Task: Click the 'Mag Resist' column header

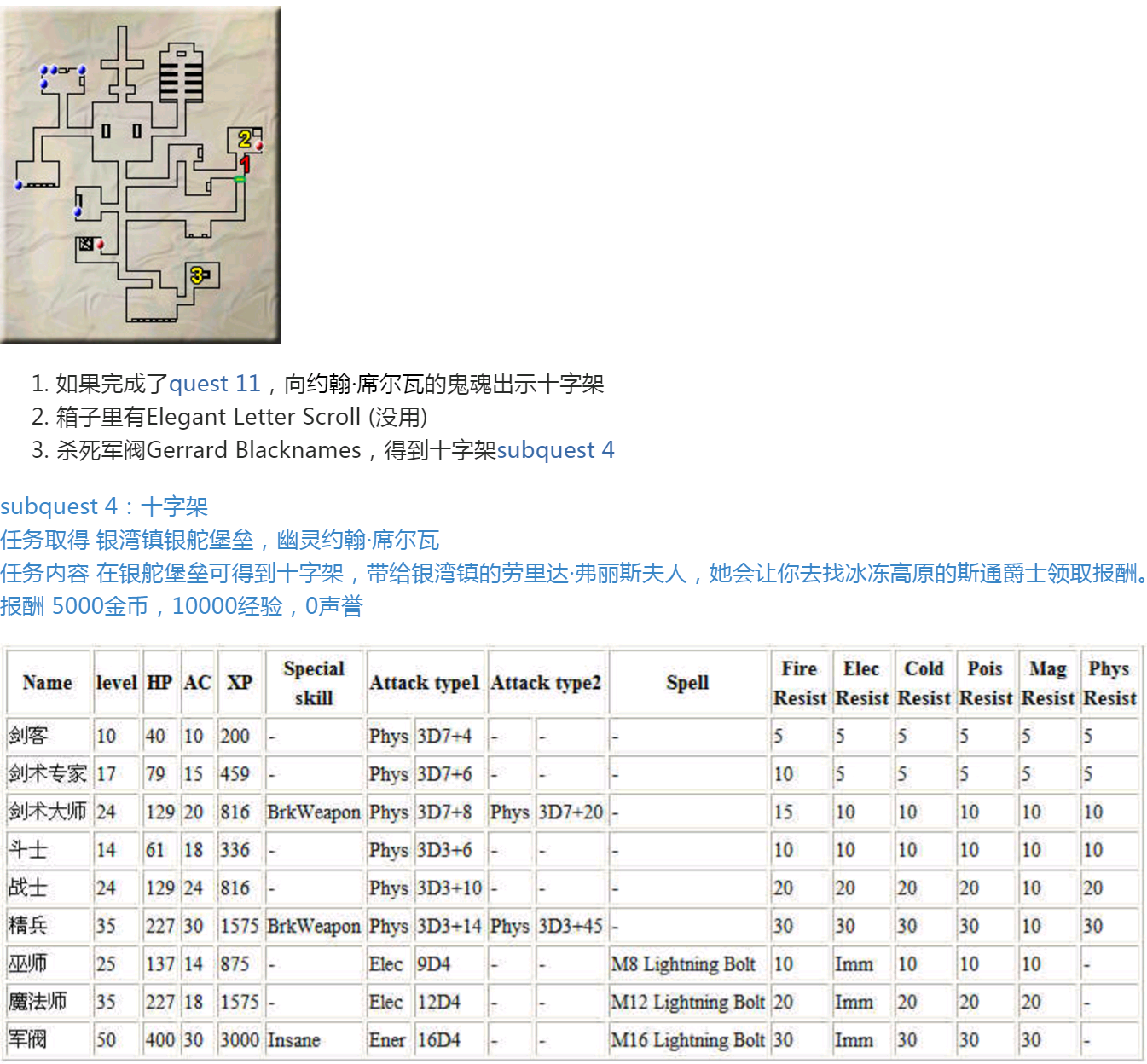Action: (x=1048, y=683)
